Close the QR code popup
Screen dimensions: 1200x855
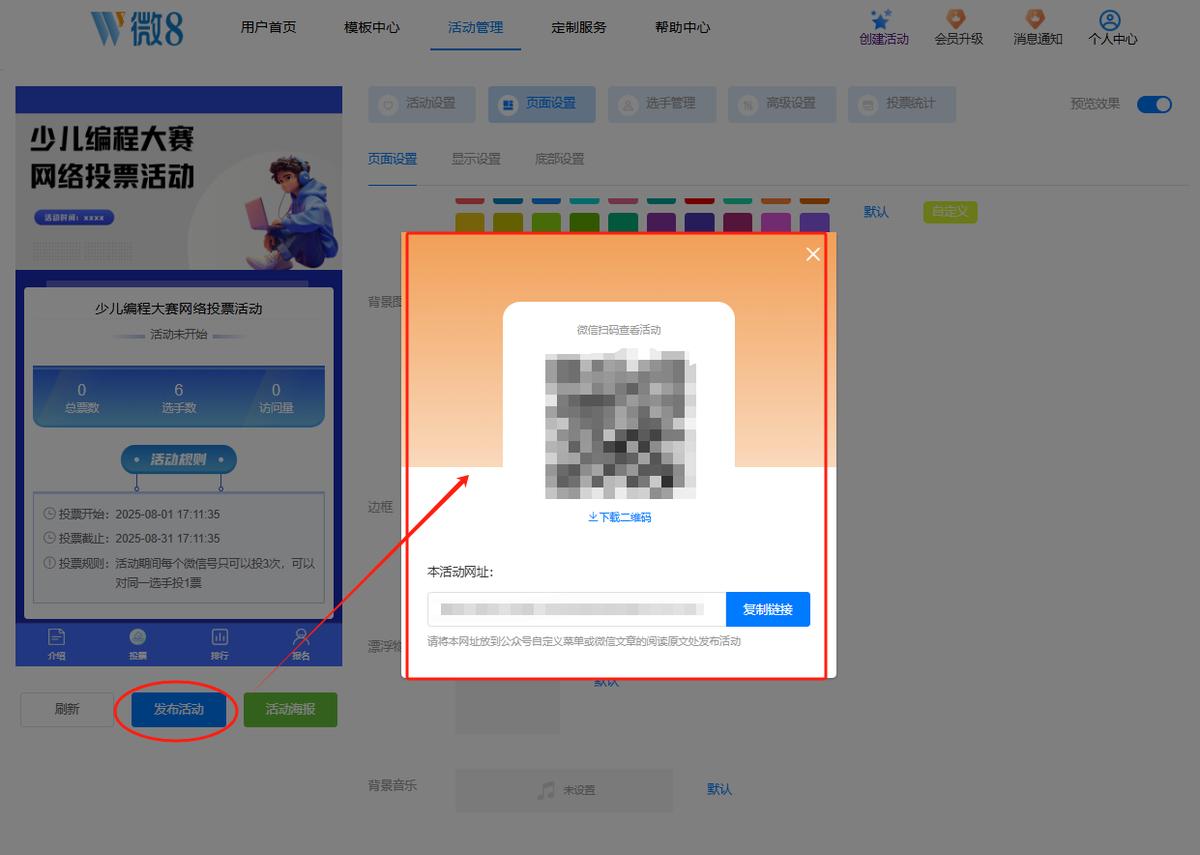(x=813, y=254)
